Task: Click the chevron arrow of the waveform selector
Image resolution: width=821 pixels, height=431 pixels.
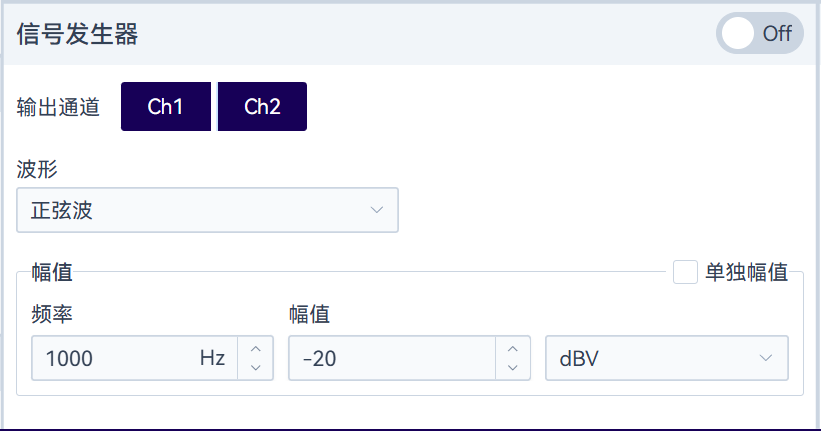Action: pos(377,210)
